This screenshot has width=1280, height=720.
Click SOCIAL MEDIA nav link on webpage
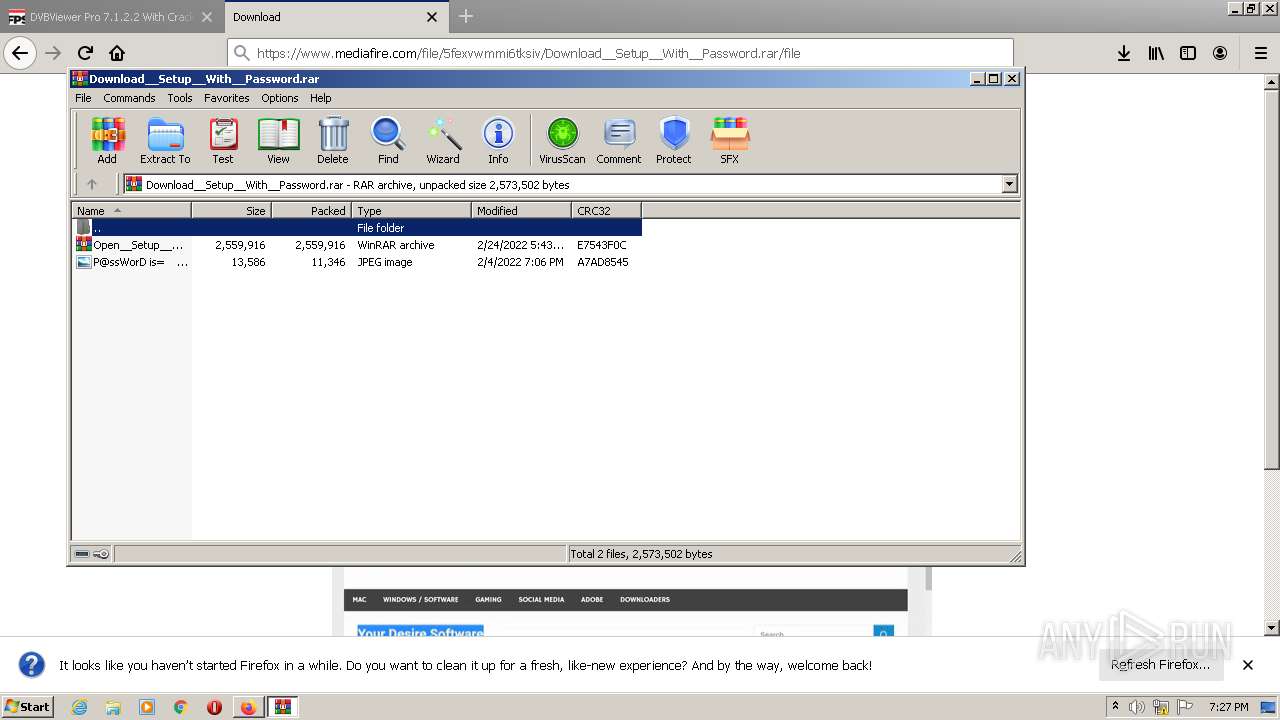coord(541,600)
